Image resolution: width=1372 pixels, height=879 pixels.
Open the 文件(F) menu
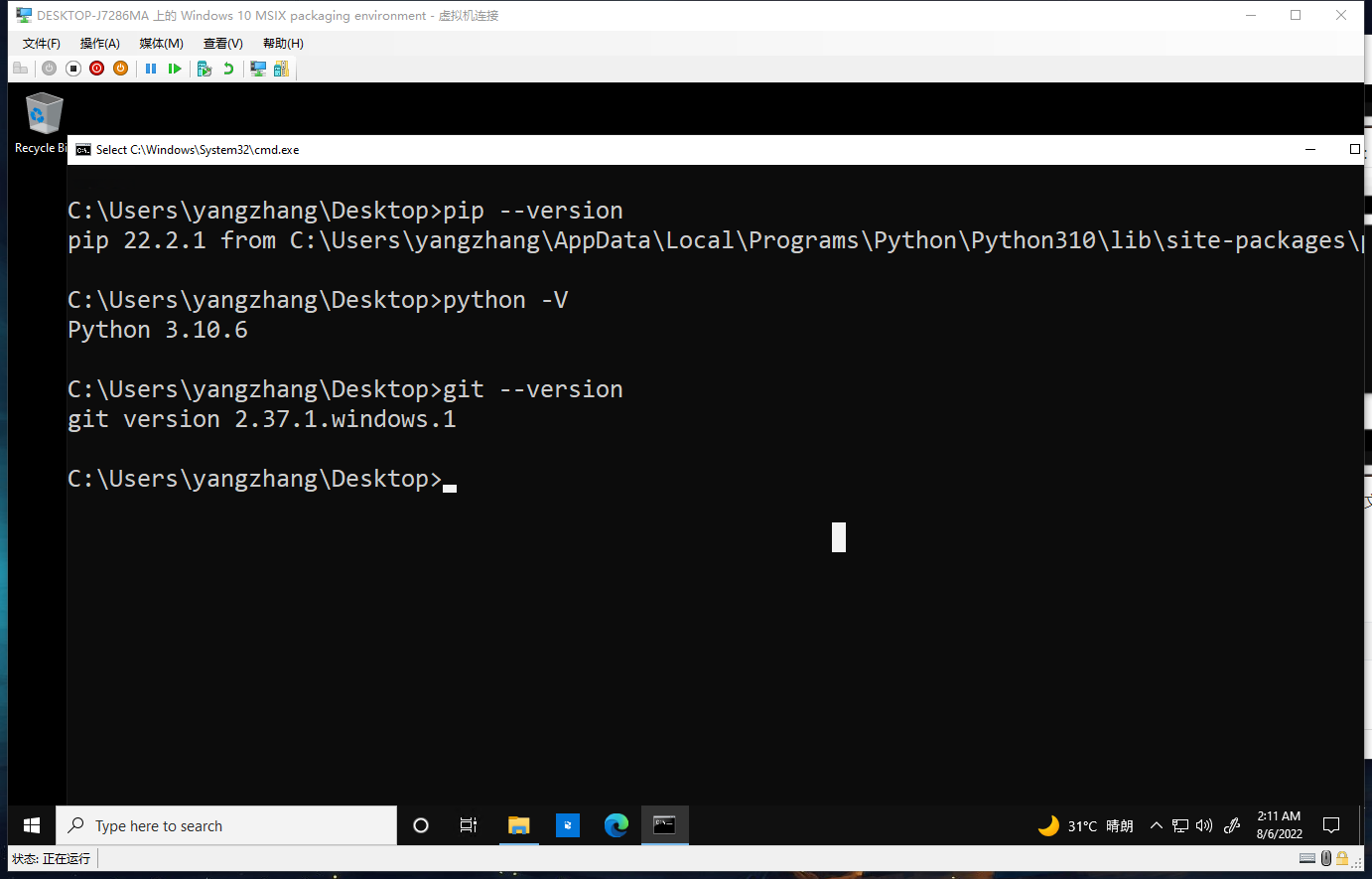[42, 44]
